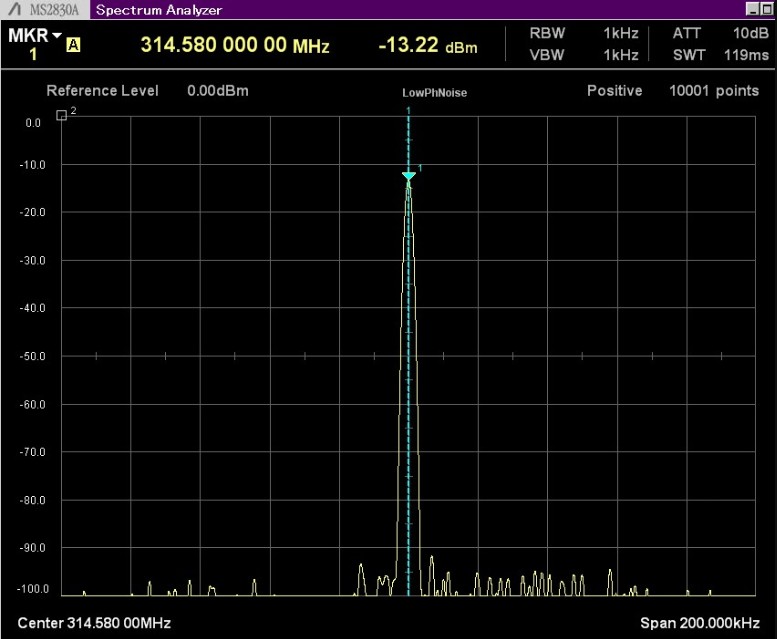Open the MKR marker dropdown arrow
Screen dimensions: 777x639
click(x=56, y=35)
